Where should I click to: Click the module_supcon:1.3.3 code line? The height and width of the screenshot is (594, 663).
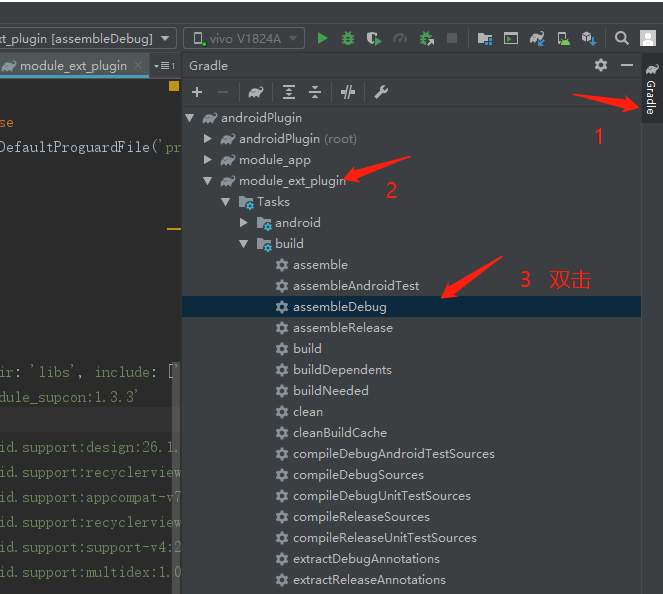click(69, 397)
